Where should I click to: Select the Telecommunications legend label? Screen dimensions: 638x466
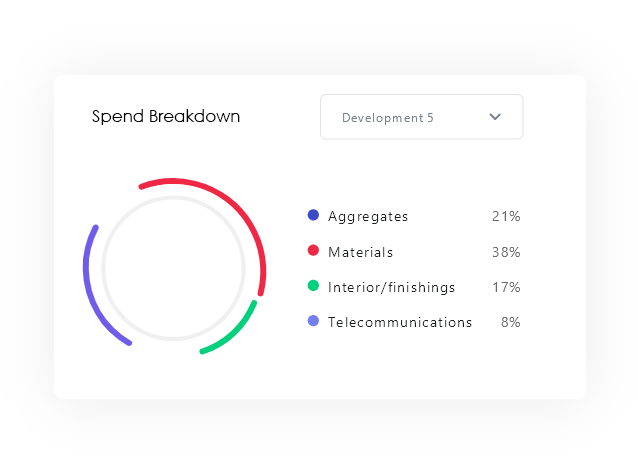(400, 322)
